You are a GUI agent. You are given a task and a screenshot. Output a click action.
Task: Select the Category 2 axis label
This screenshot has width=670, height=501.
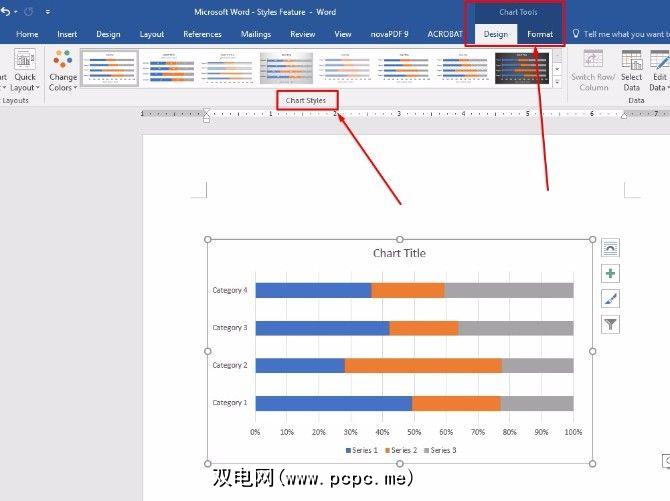230,365
